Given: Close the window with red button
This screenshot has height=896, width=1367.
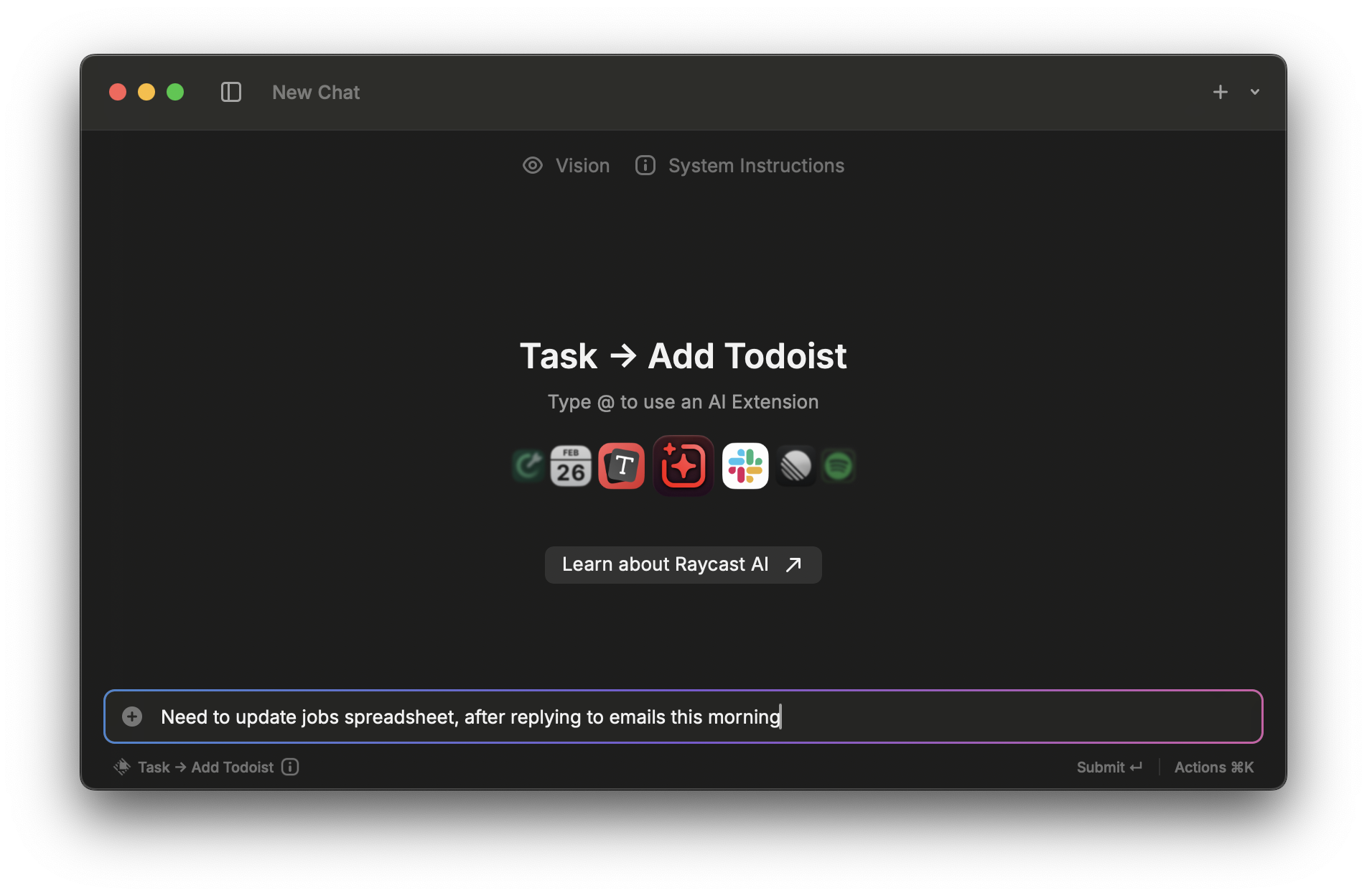Looking at the screenshot, I should pyautogui.click(x=118, y=92).
